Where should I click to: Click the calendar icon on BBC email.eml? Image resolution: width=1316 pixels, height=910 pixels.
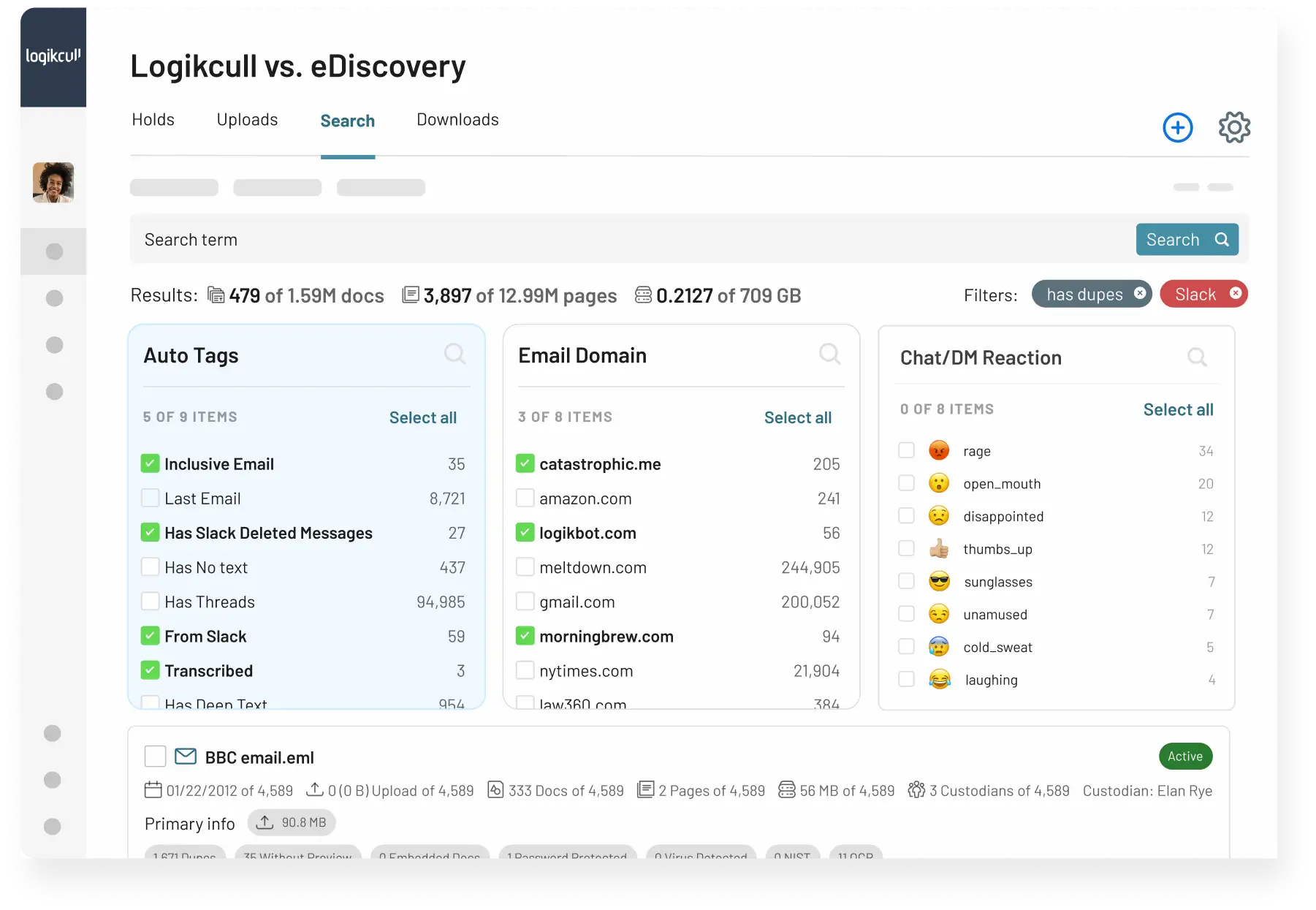(153, 791)
